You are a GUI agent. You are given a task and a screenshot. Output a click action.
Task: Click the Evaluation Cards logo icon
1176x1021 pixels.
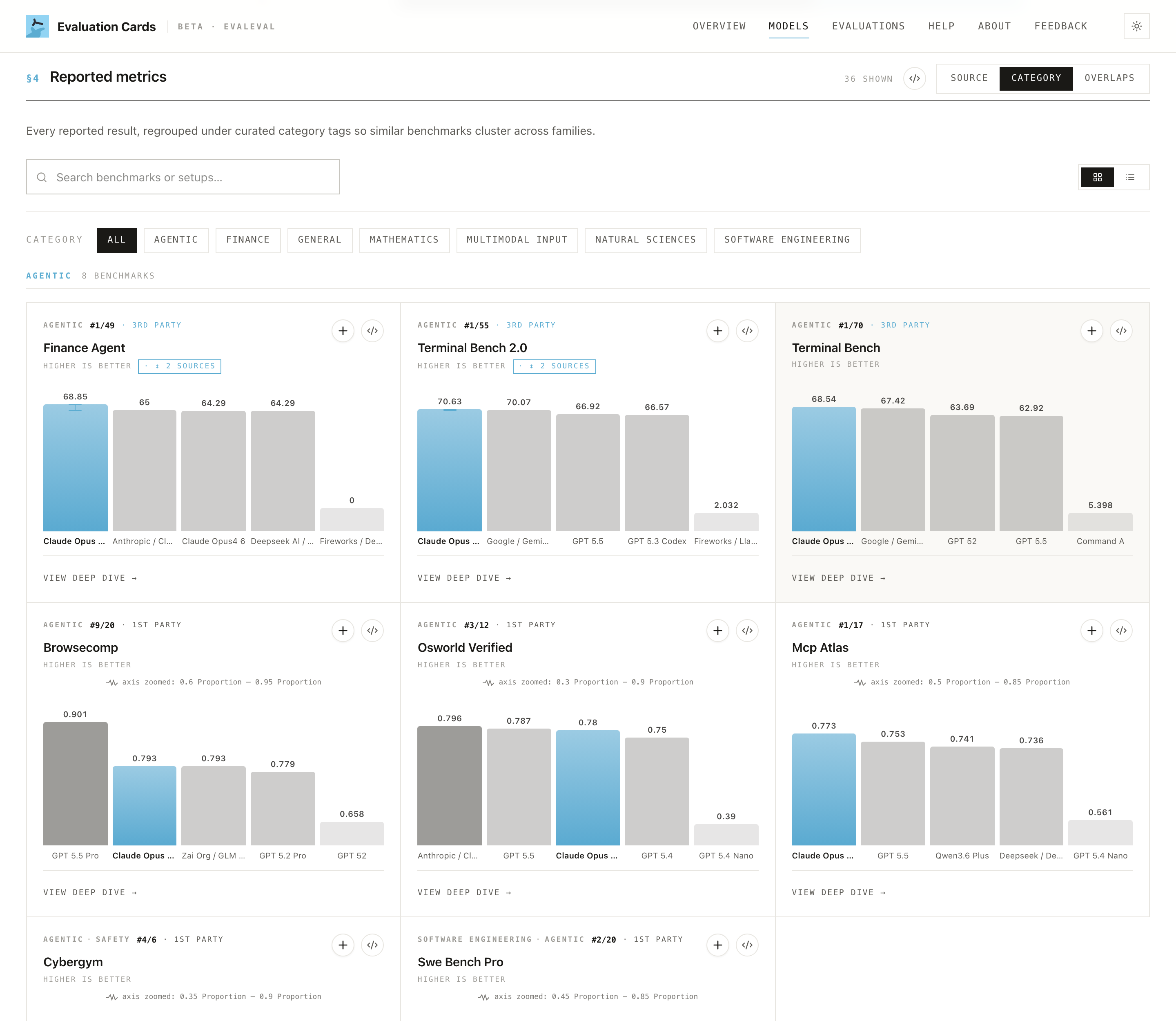pos(38,26)
